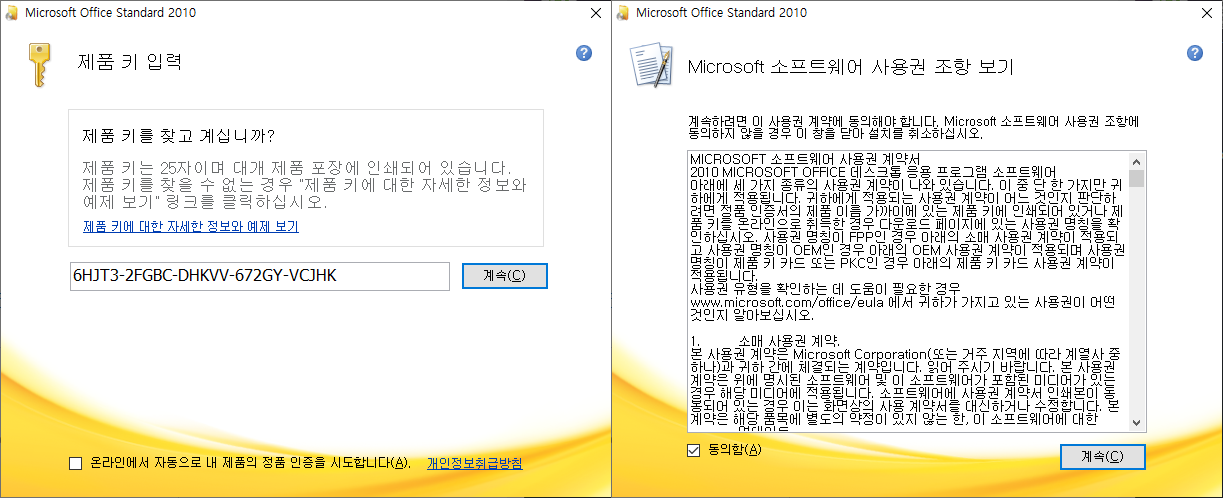Click Microsoft 소프트웨어 사용권 조항 보기 heading
Viewport: 1224px width, 498px height.
point(851,67)
